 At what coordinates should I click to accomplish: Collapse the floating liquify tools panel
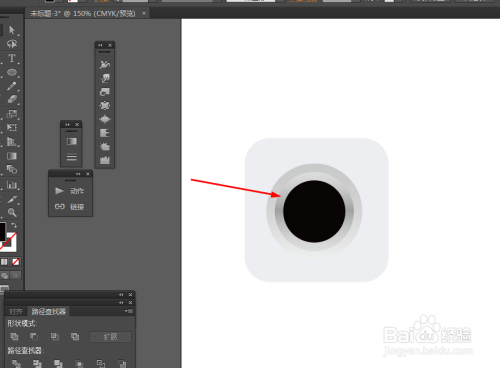[x=100, y=45]
